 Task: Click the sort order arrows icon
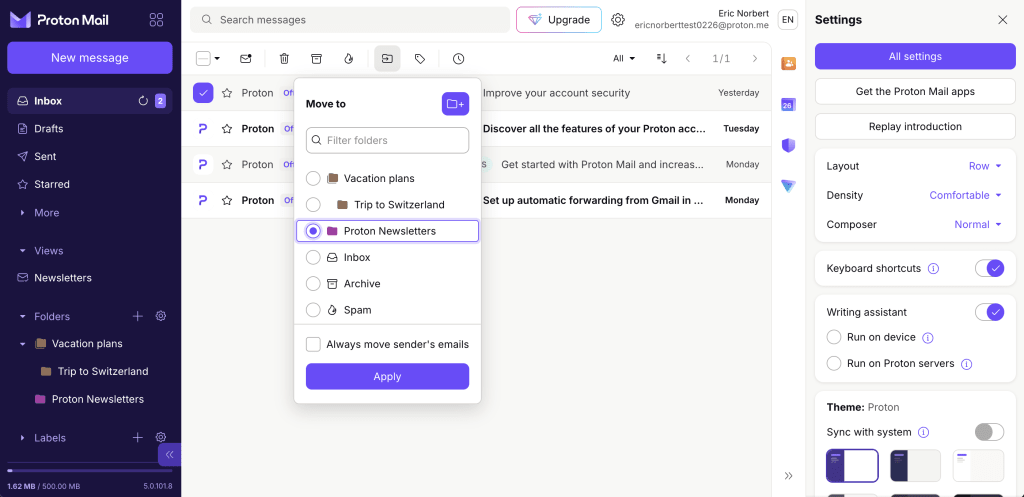point(661,59)
